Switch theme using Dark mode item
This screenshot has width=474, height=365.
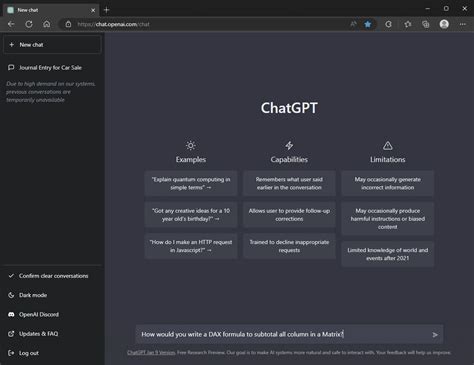(52, 295)
